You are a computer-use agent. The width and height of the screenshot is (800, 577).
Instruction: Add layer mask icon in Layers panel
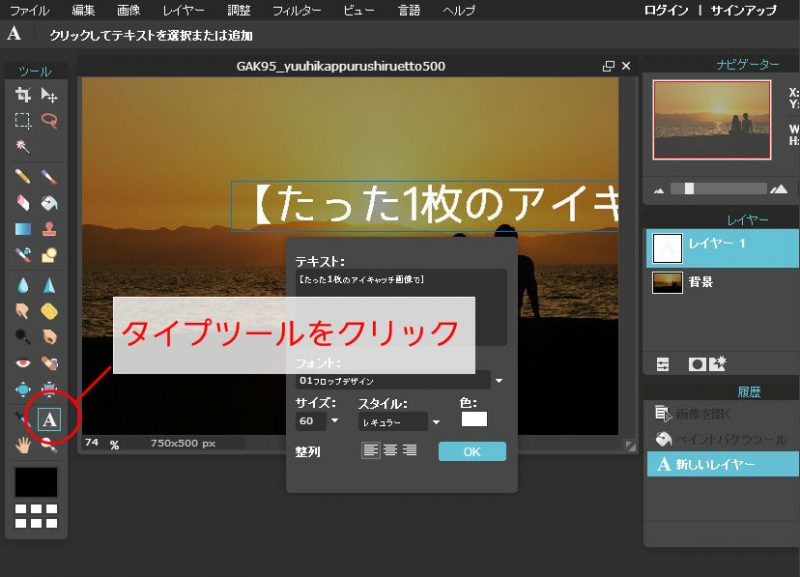click(697, 364)
